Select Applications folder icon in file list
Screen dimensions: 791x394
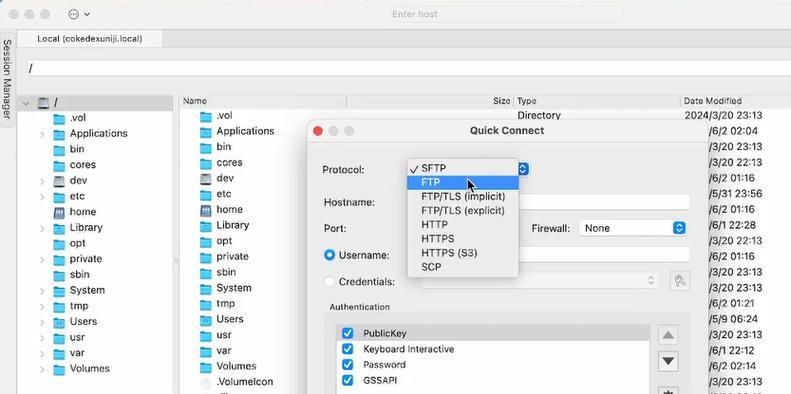pyautogui.click(x=205, y=132)
